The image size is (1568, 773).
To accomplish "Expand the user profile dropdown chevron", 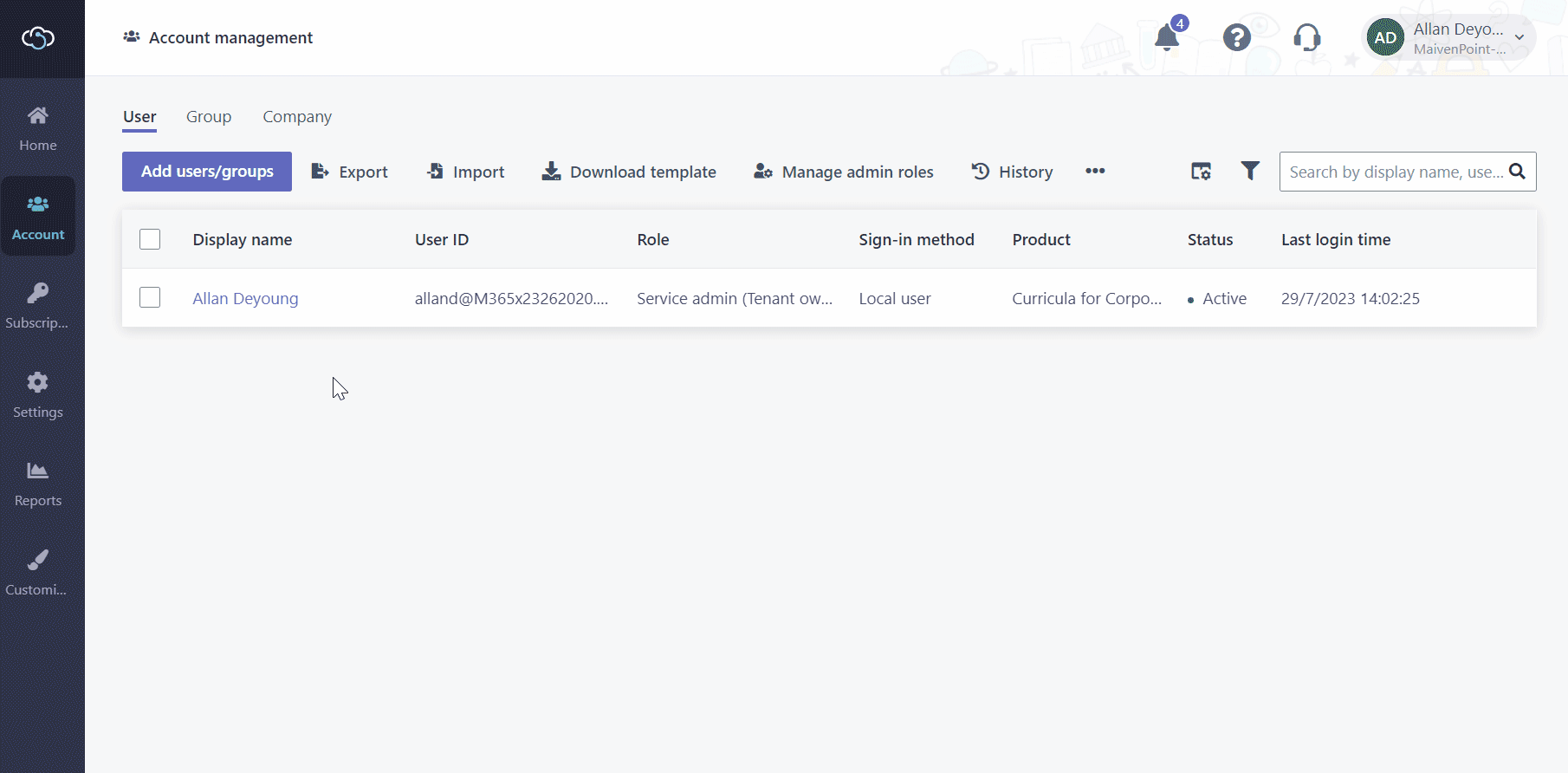I will click(x=1519, y=37).
